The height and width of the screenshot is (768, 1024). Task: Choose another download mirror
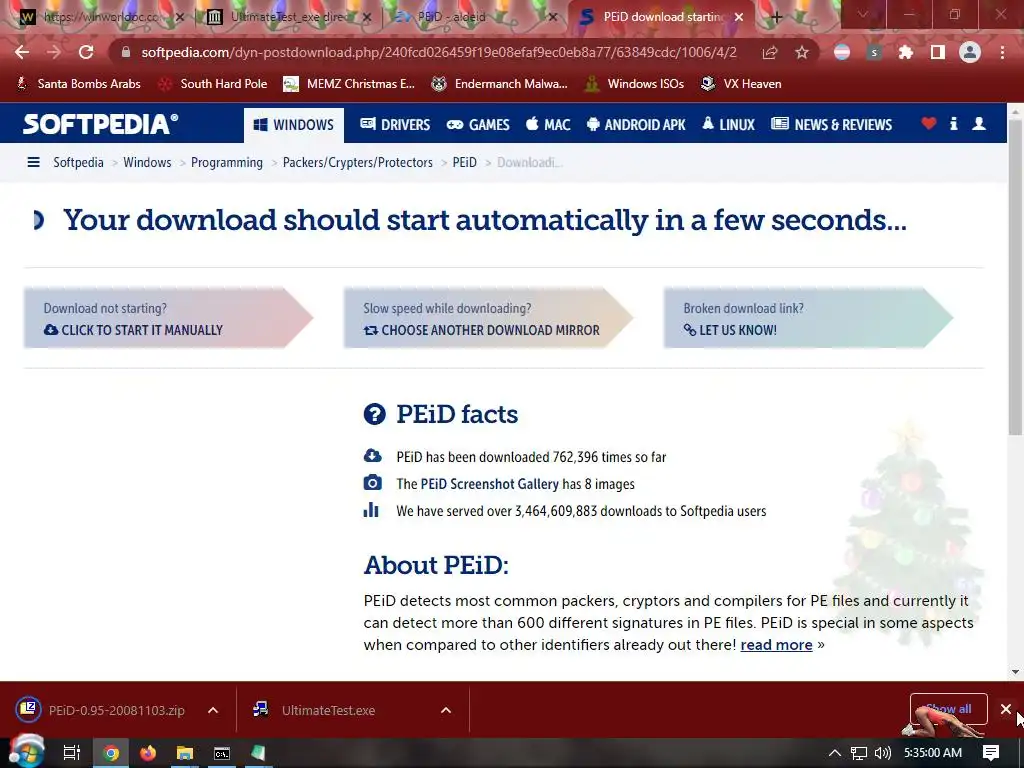tap(488, 318)
